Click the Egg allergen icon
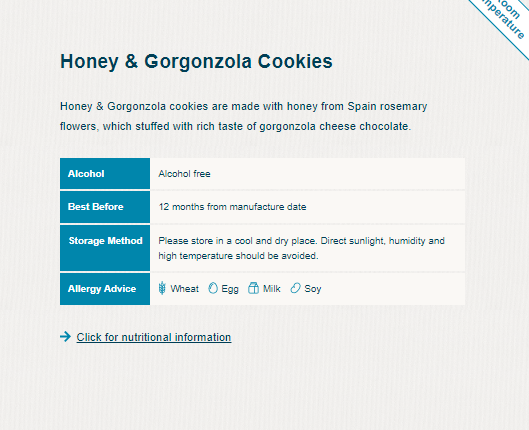 point(213,288)
